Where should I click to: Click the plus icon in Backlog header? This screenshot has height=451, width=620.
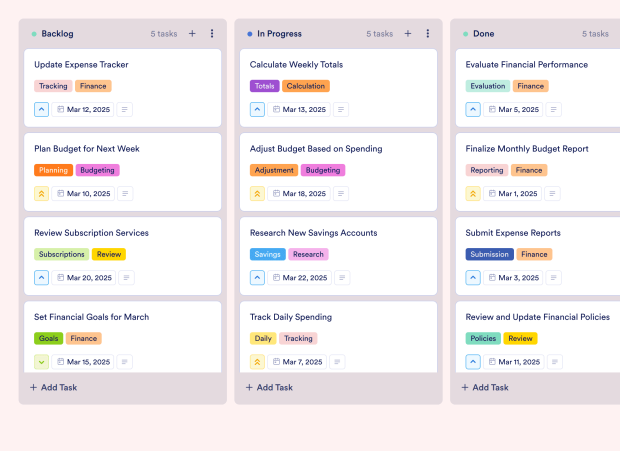point(192,34)
